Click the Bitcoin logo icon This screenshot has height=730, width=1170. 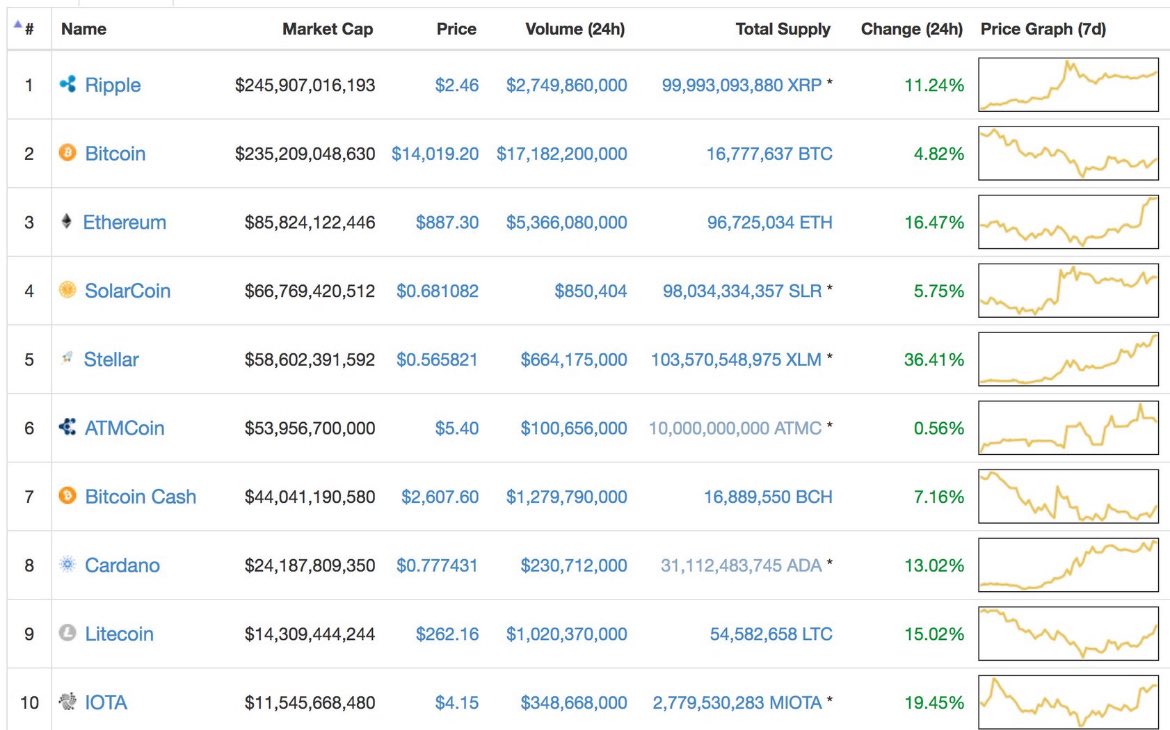click(x=67, y=153)
